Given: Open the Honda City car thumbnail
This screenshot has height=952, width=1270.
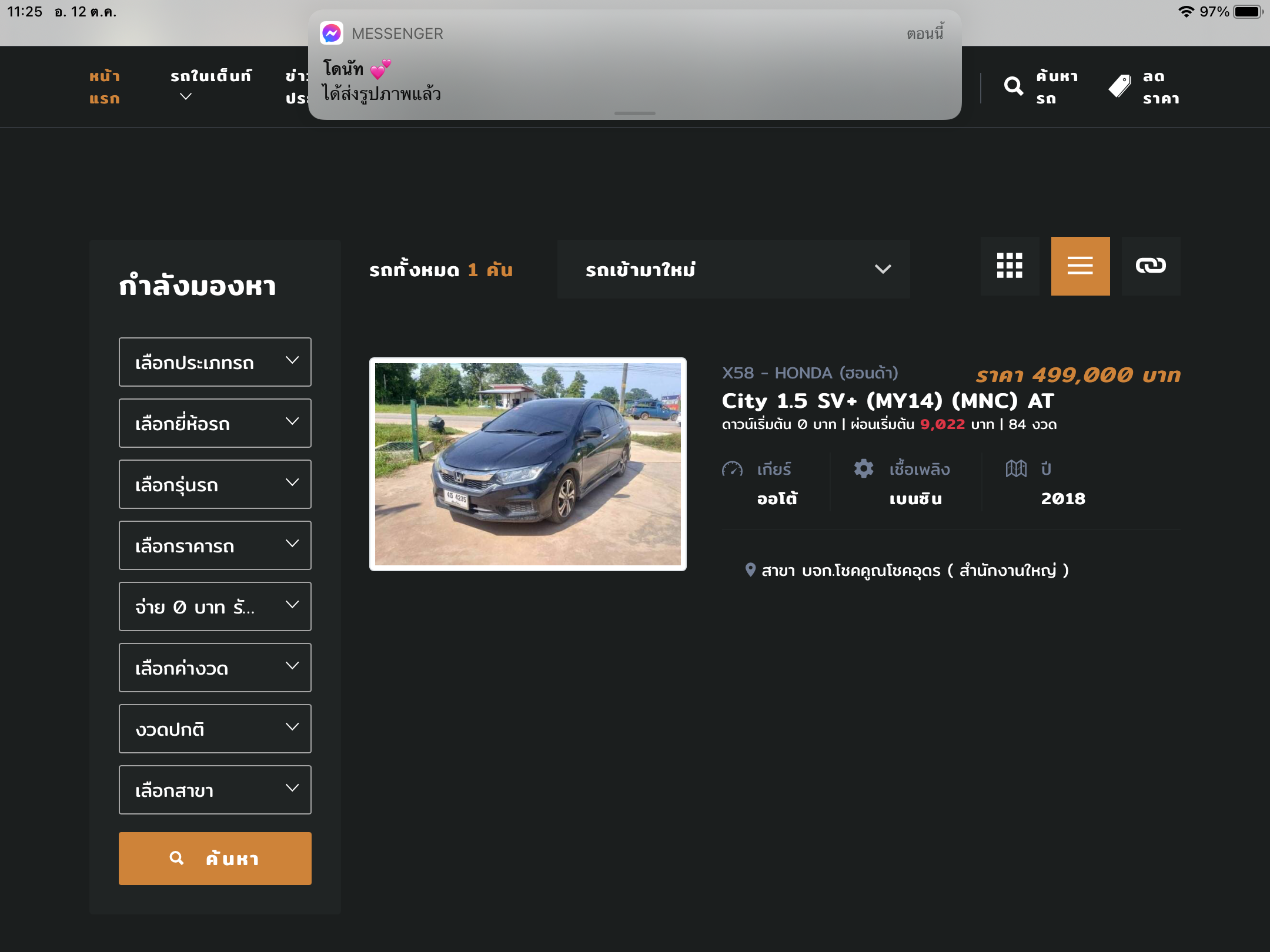Looking at the screenshot, I should tap(527, 464).
